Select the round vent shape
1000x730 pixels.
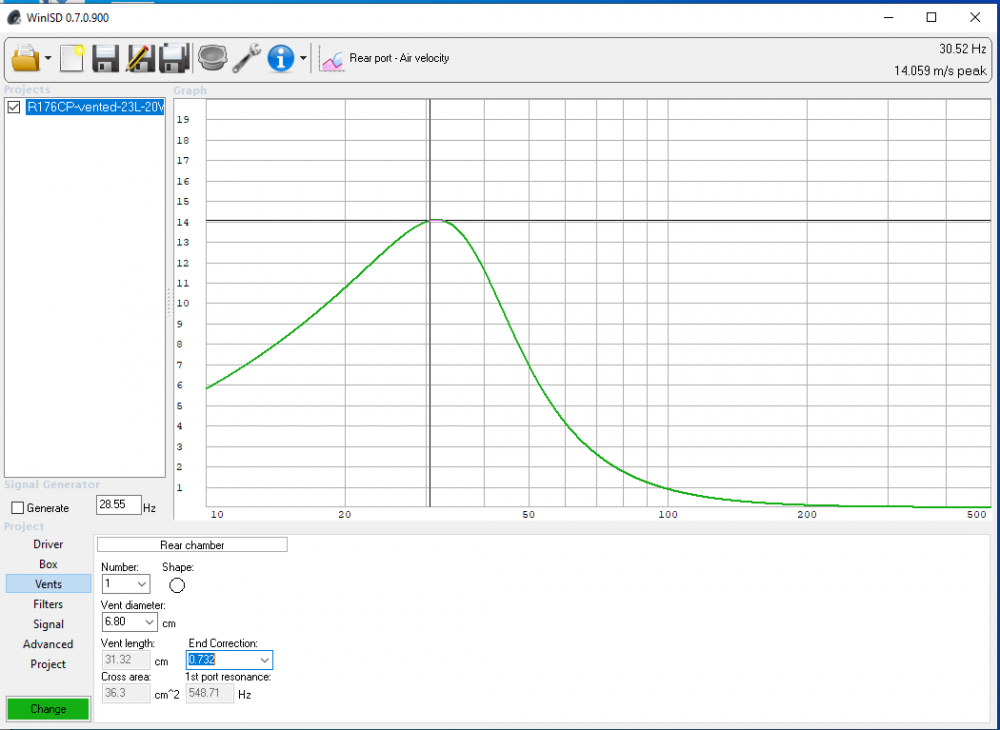coord(177,585)
